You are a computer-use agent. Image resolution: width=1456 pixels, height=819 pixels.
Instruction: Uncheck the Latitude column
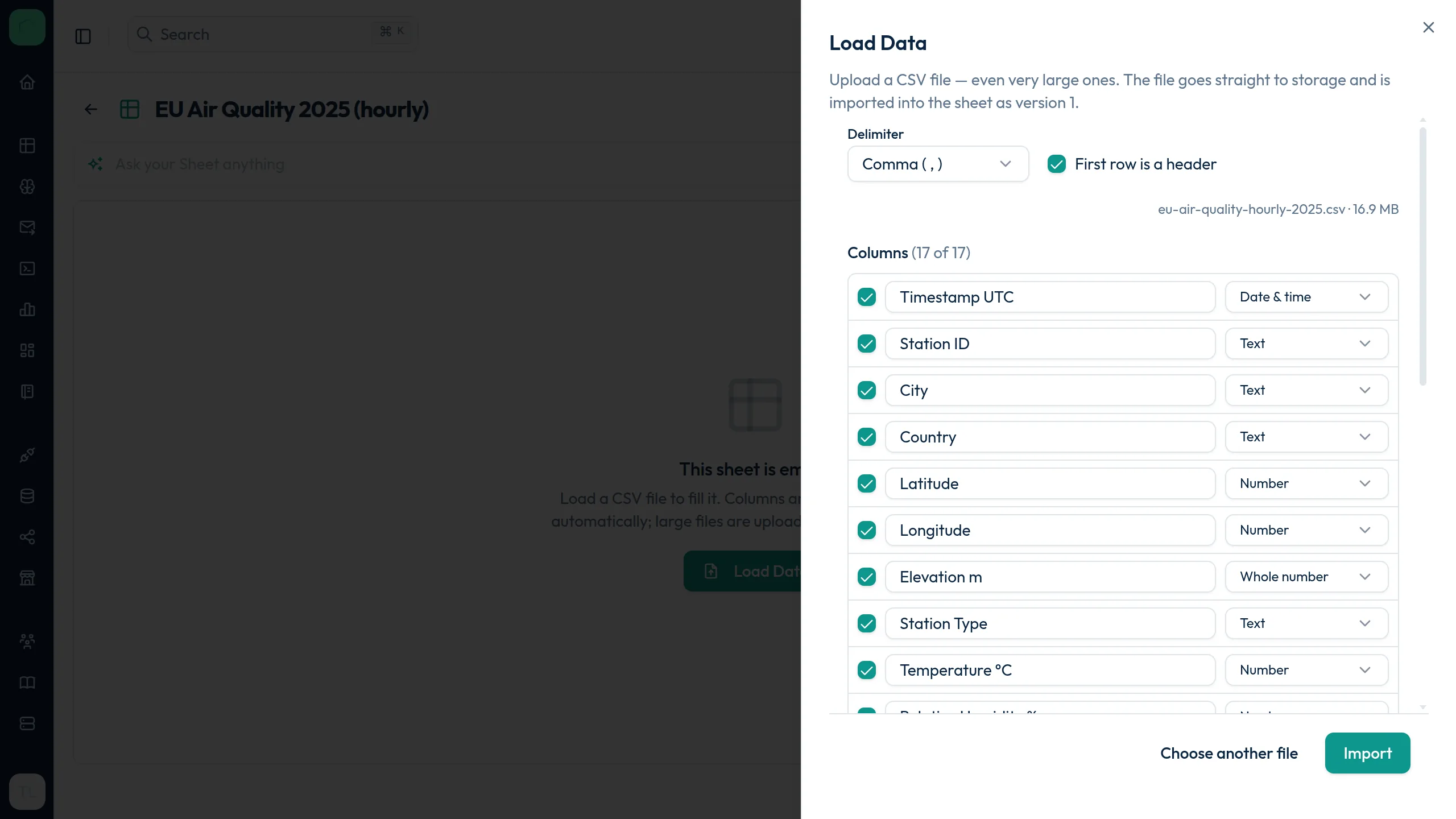pos(867,483)
